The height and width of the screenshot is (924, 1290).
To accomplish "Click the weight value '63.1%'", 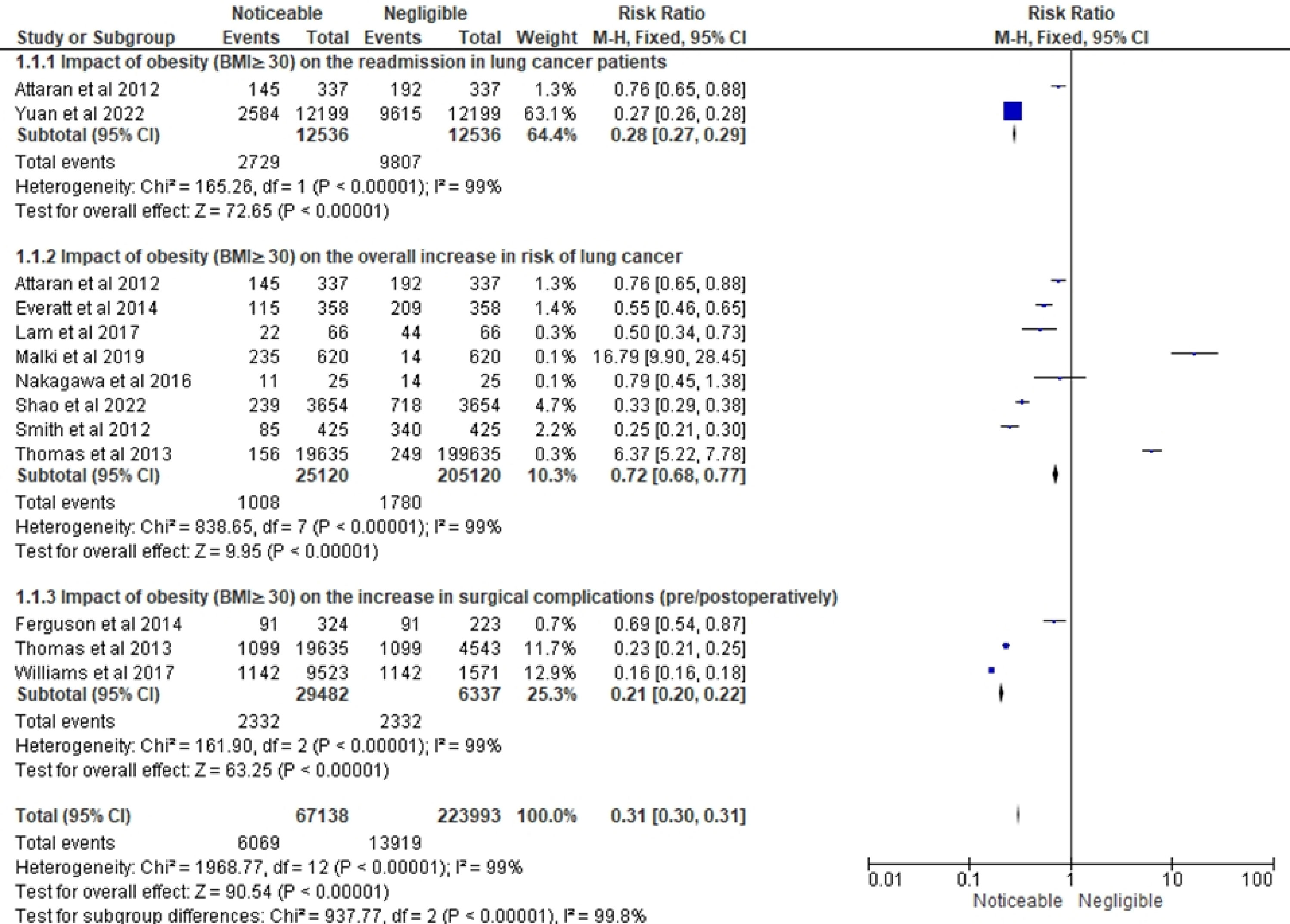I will coord(550,113).
